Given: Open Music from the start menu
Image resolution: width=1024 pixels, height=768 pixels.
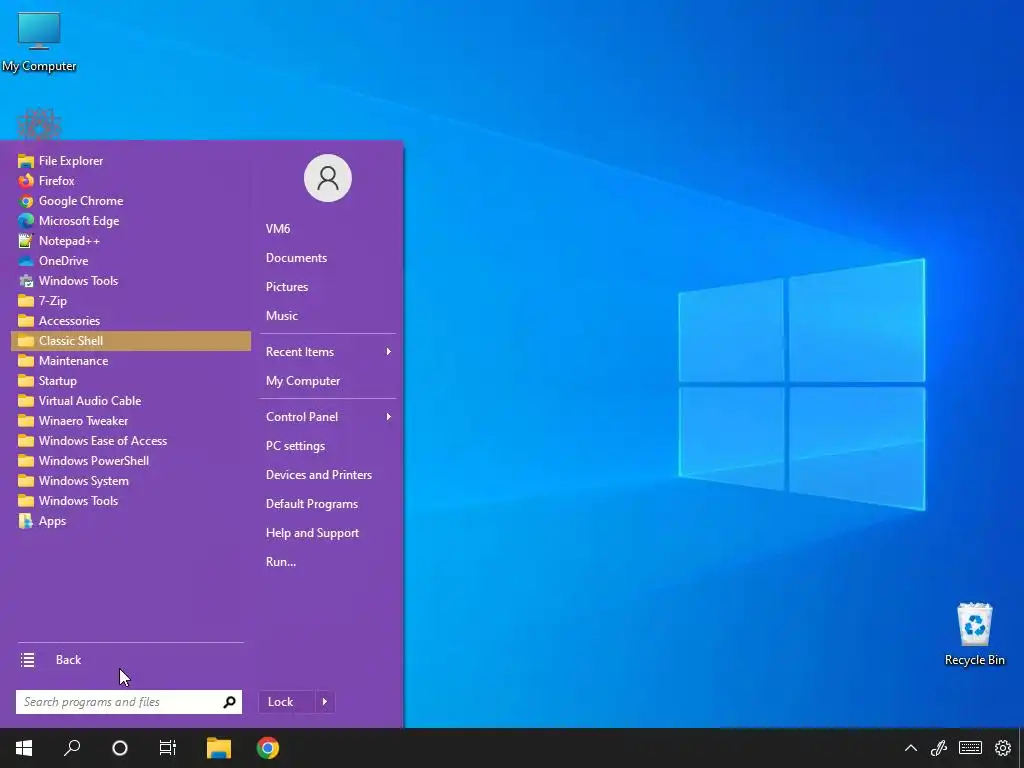Looking at the screenshot, I should coord(327,315).
